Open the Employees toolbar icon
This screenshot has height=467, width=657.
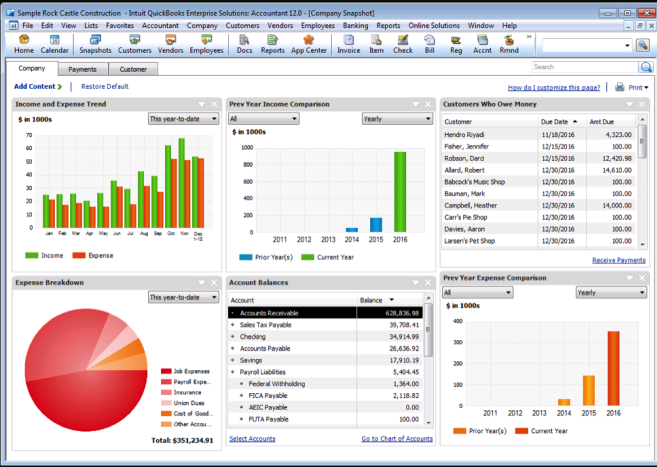point(206,44)
